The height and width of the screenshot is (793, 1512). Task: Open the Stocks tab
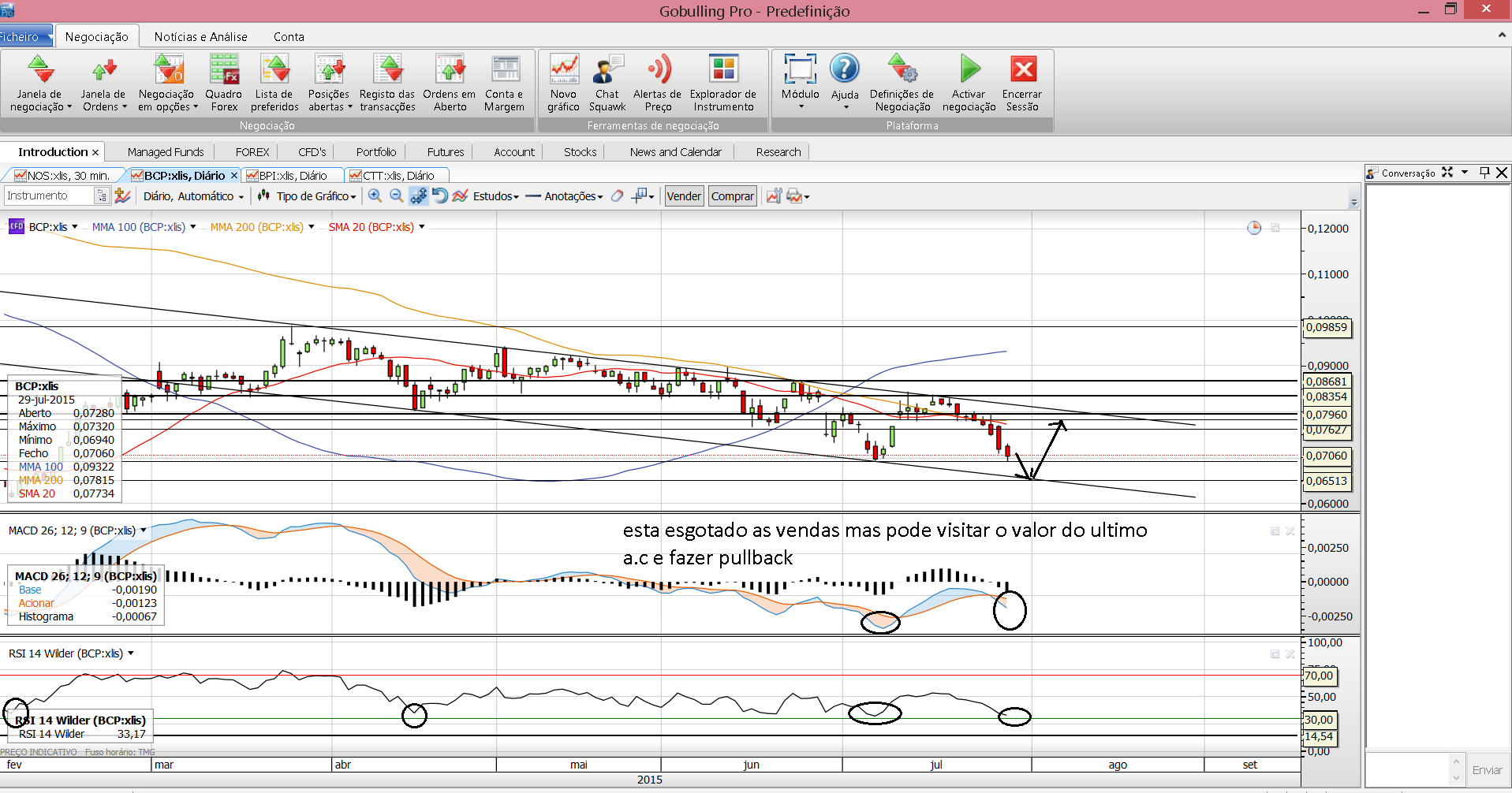click(580, 152)
